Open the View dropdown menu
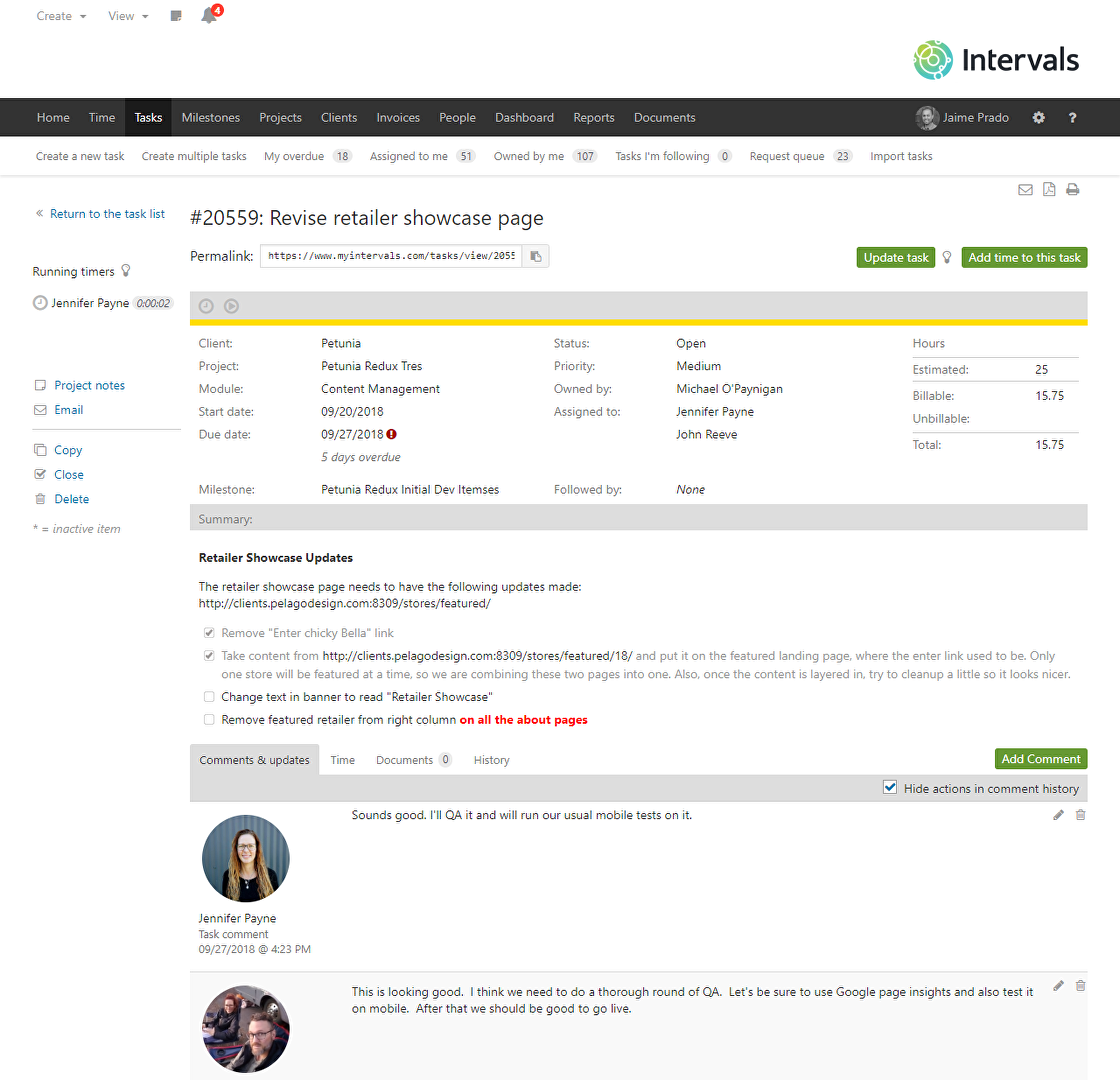This screenshot has height=1080, width=1120. 129,16
